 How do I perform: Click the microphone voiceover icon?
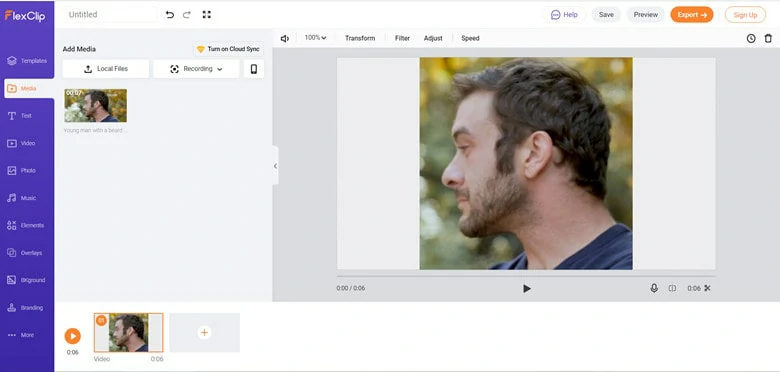pos(654,288)
